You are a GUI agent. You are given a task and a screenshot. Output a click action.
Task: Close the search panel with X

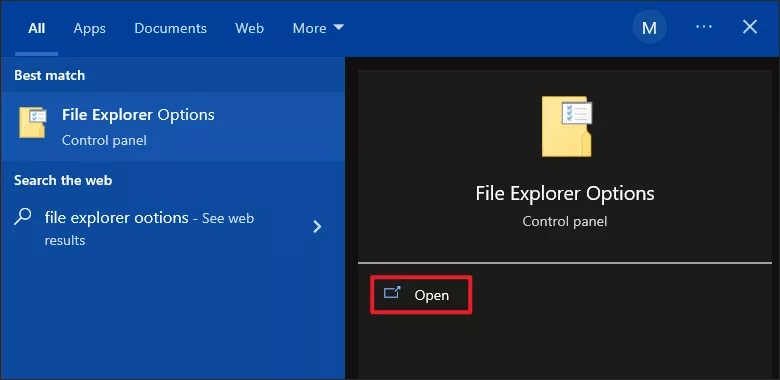pyautogui.click(x=749, y=27)
